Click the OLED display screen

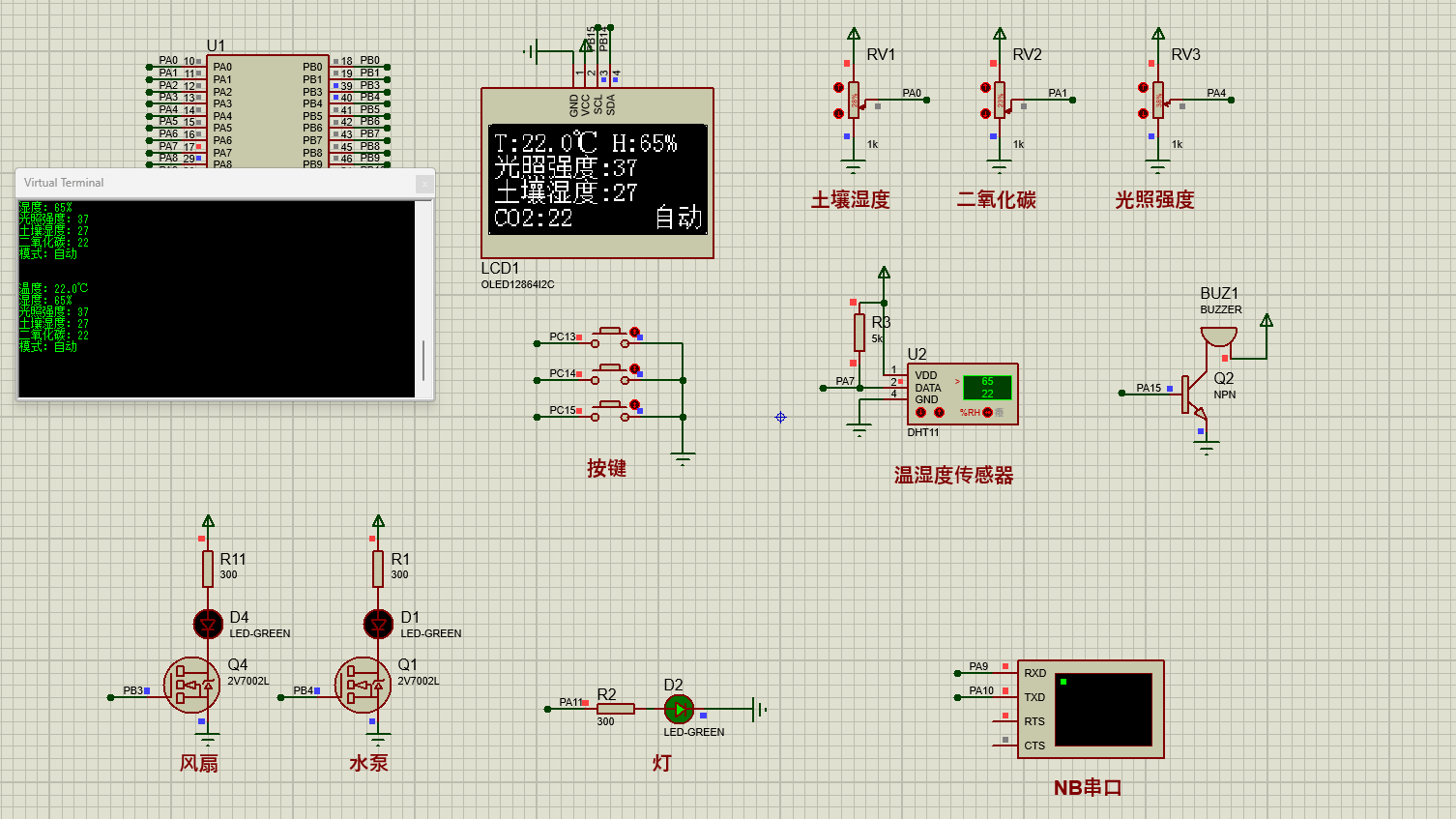[x=597, y=180]
